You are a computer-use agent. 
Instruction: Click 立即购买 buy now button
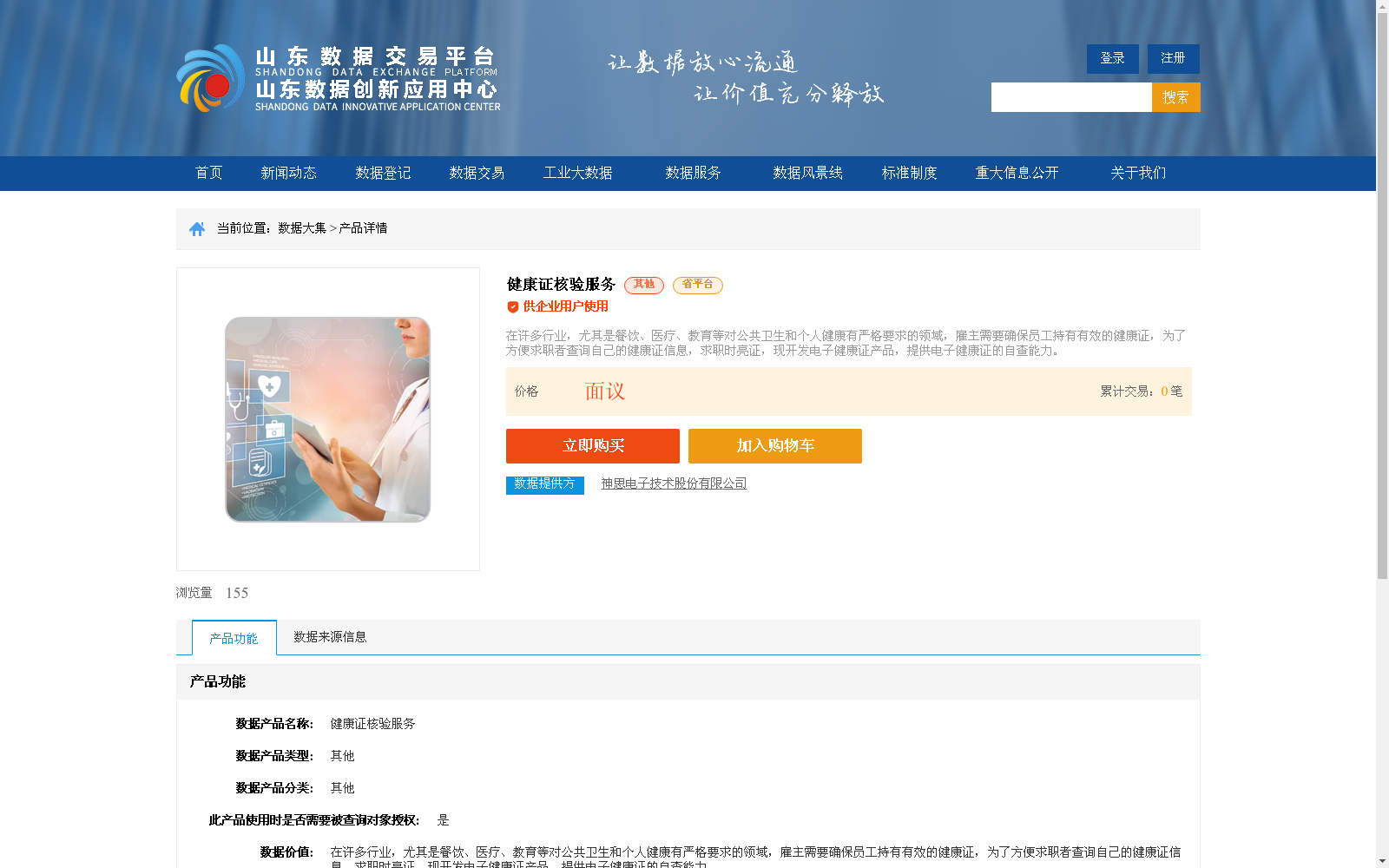593,446
